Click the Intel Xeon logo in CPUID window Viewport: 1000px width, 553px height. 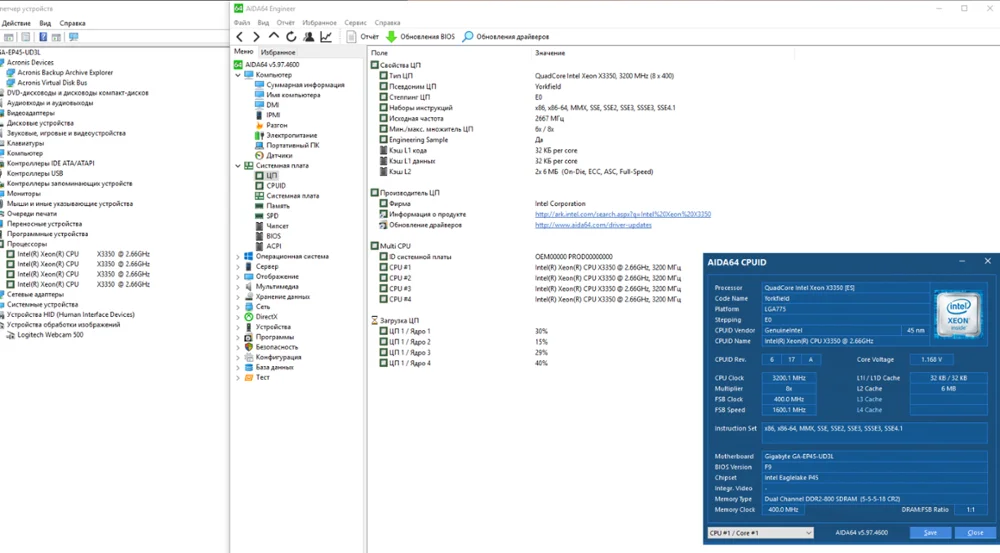[x=958, y=314]
